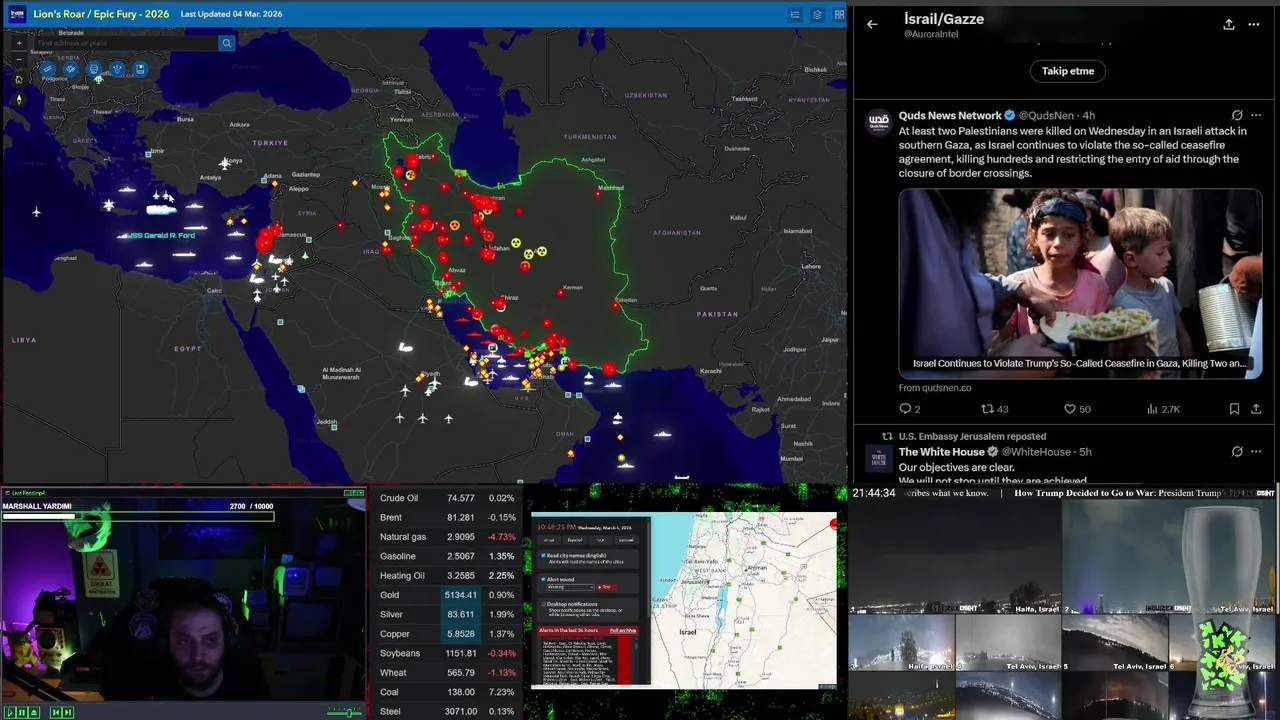1280x720 pixels.
Task: Select the Español language tab
Action: (575, 540)
